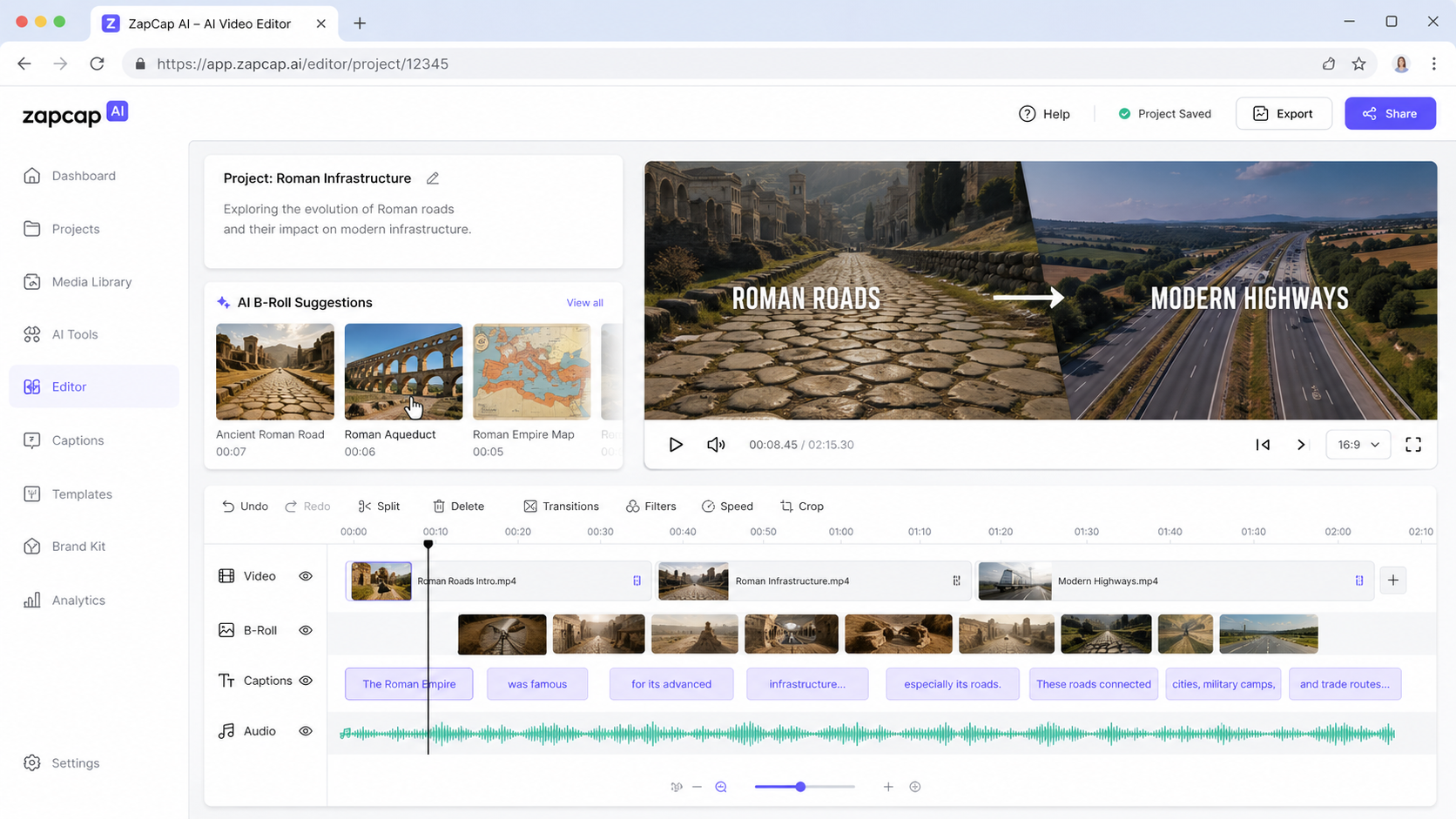Open View all B-Roll suggestions
The width and height of the screenshot is (1456, 819).
[x=585, y=303]
